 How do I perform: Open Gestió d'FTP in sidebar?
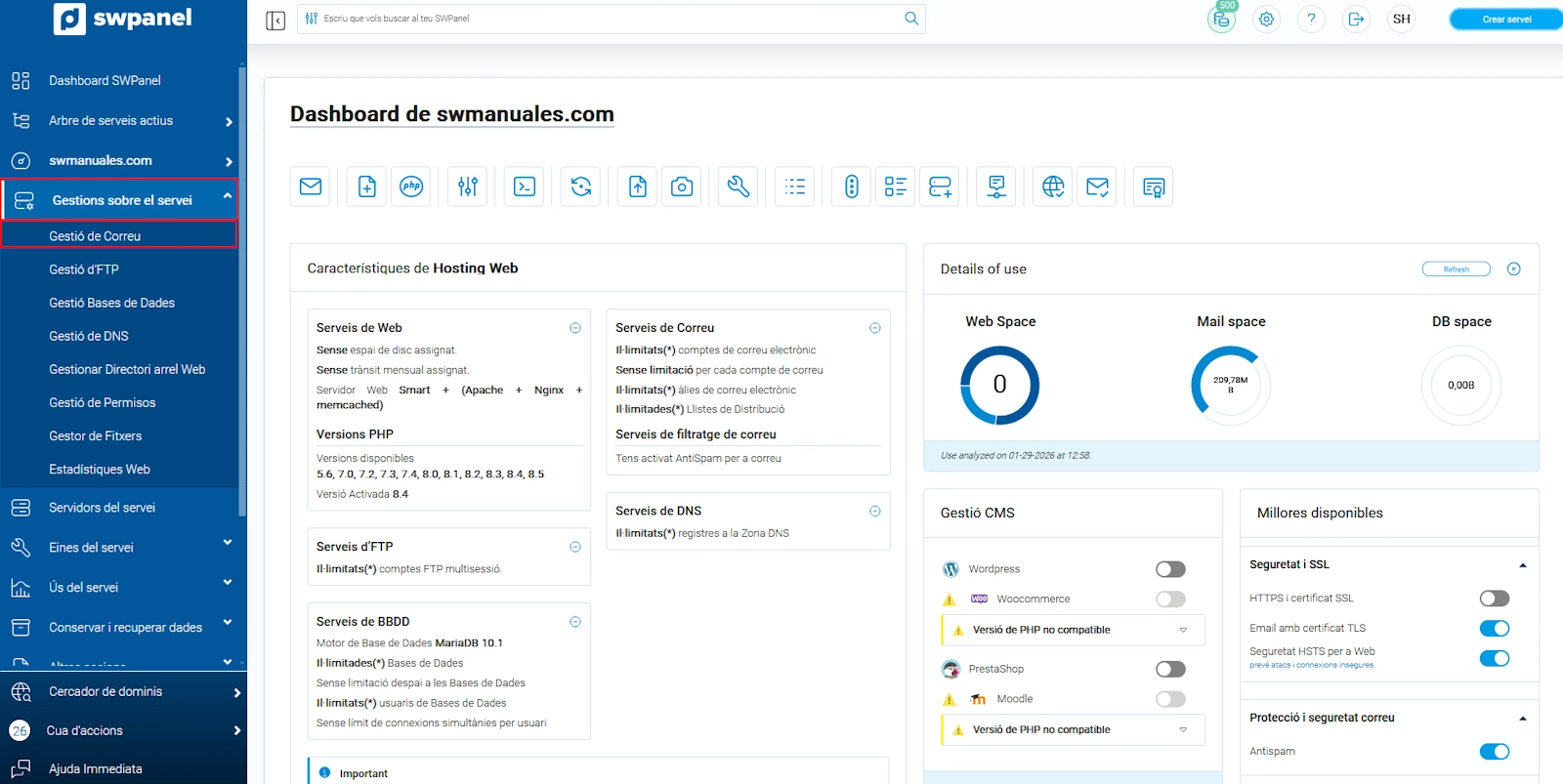84,269
